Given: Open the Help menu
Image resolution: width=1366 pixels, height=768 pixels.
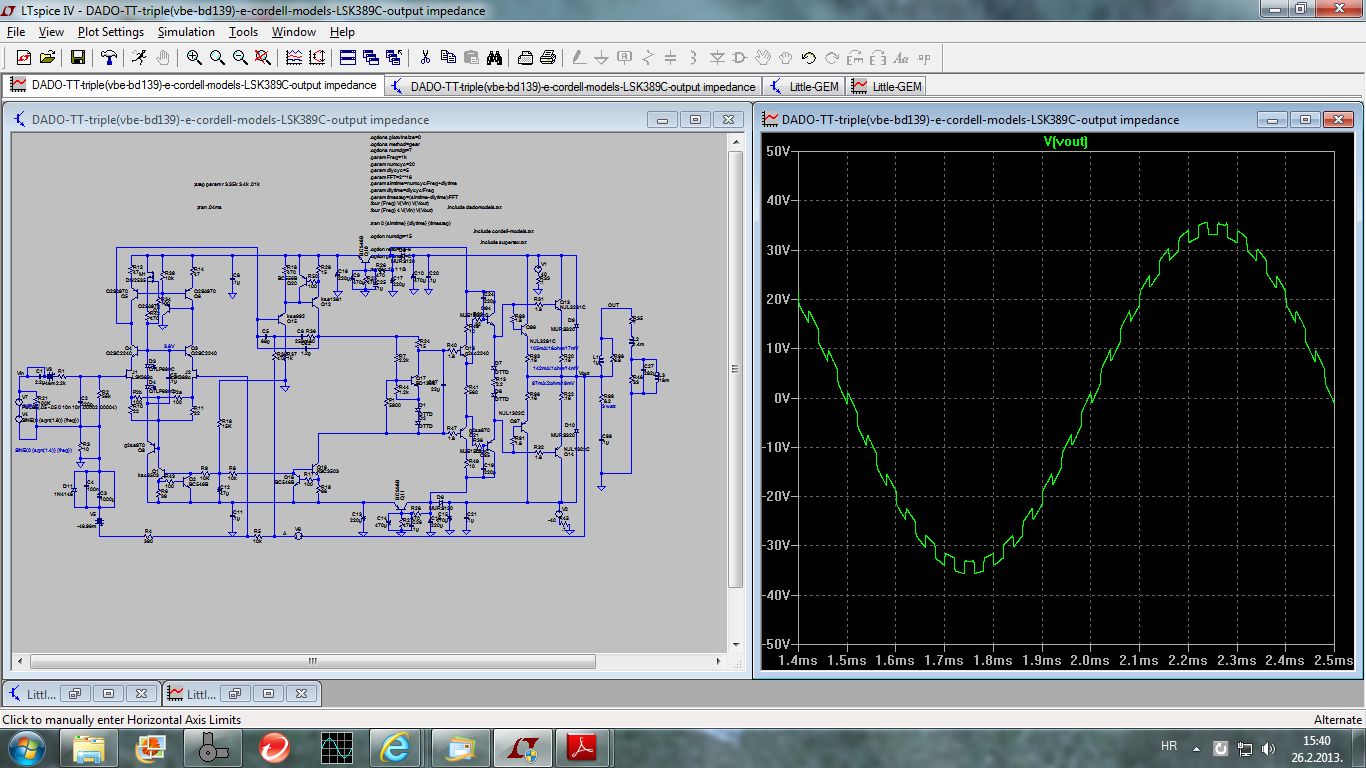Looking at the screenshot, I should tap(342, 32).
